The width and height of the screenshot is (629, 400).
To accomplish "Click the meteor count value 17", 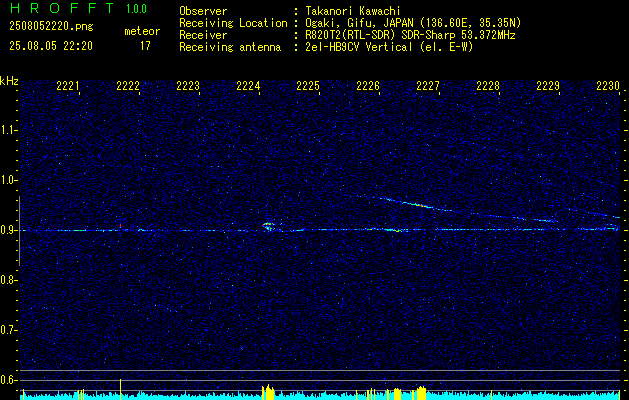I will tap(145, 46).
